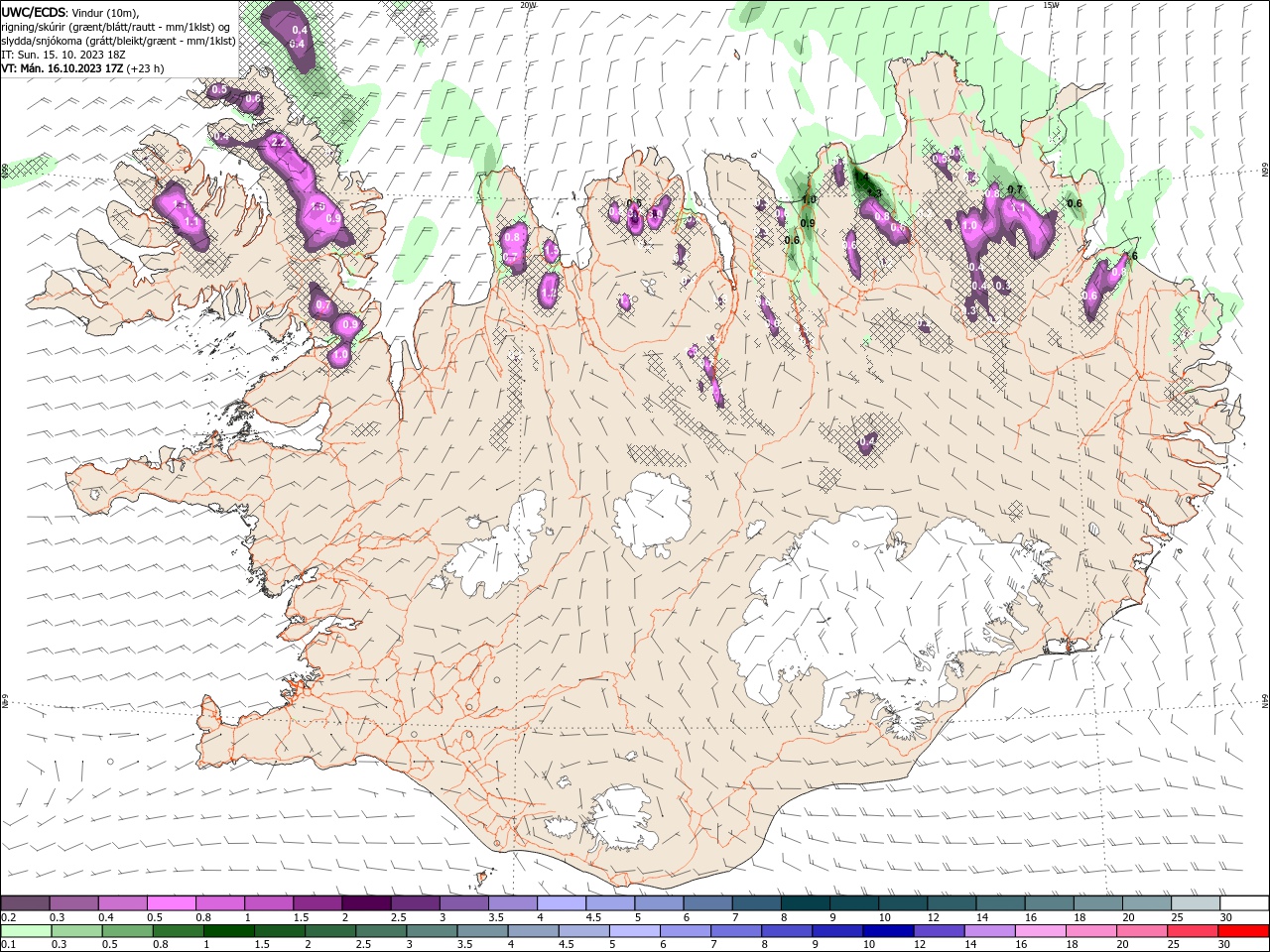
Task: Click the 'VT: Mán. 16.10.2023 17Z (+23 h)' line
Action: point(82,68)
